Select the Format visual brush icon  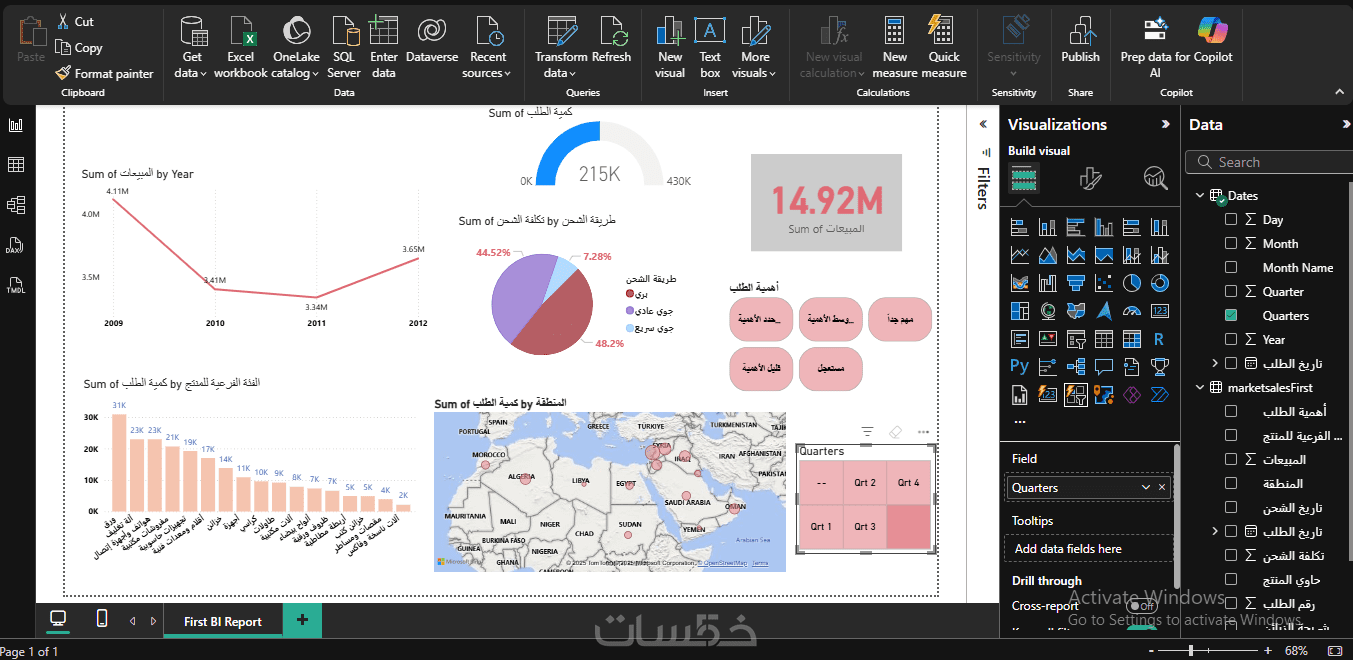pos(1091,179)
